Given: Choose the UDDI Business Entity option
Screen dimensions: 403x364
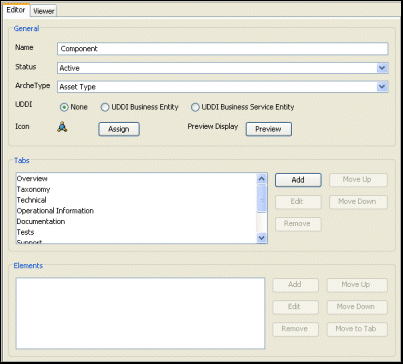Looking at the screenshot, I should [105, 107].
